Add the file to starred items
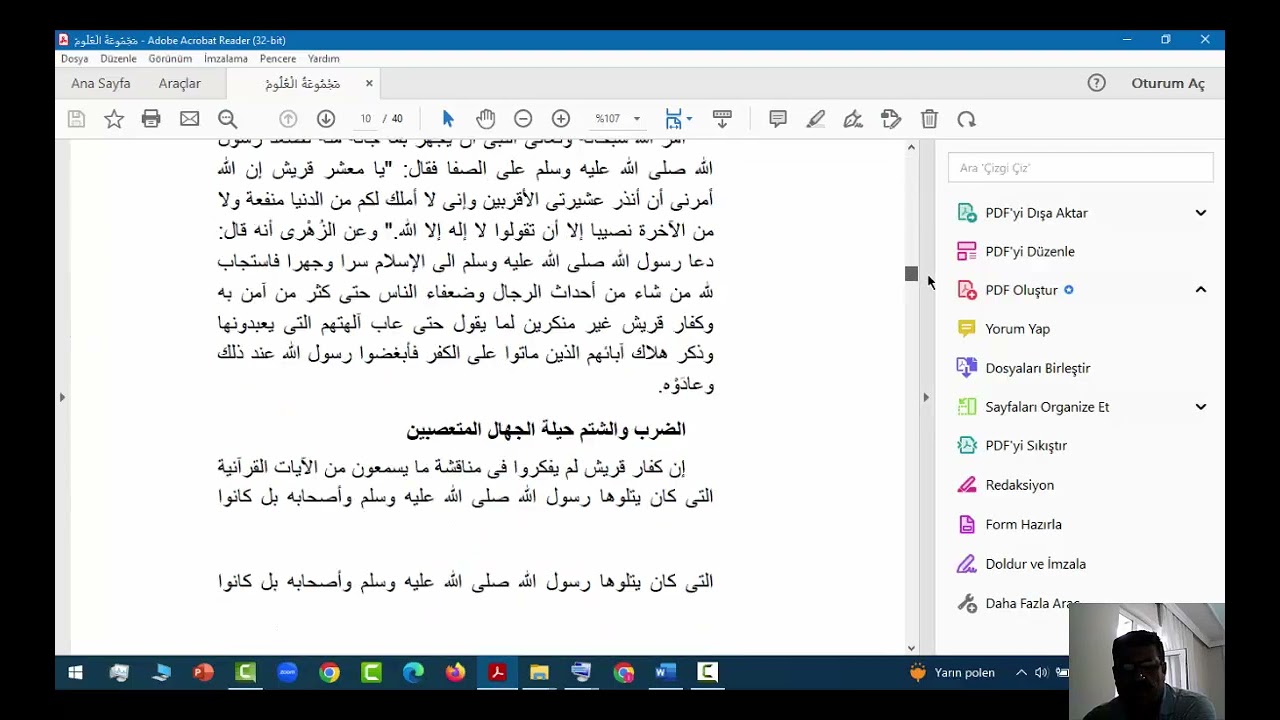 [114, 119]
